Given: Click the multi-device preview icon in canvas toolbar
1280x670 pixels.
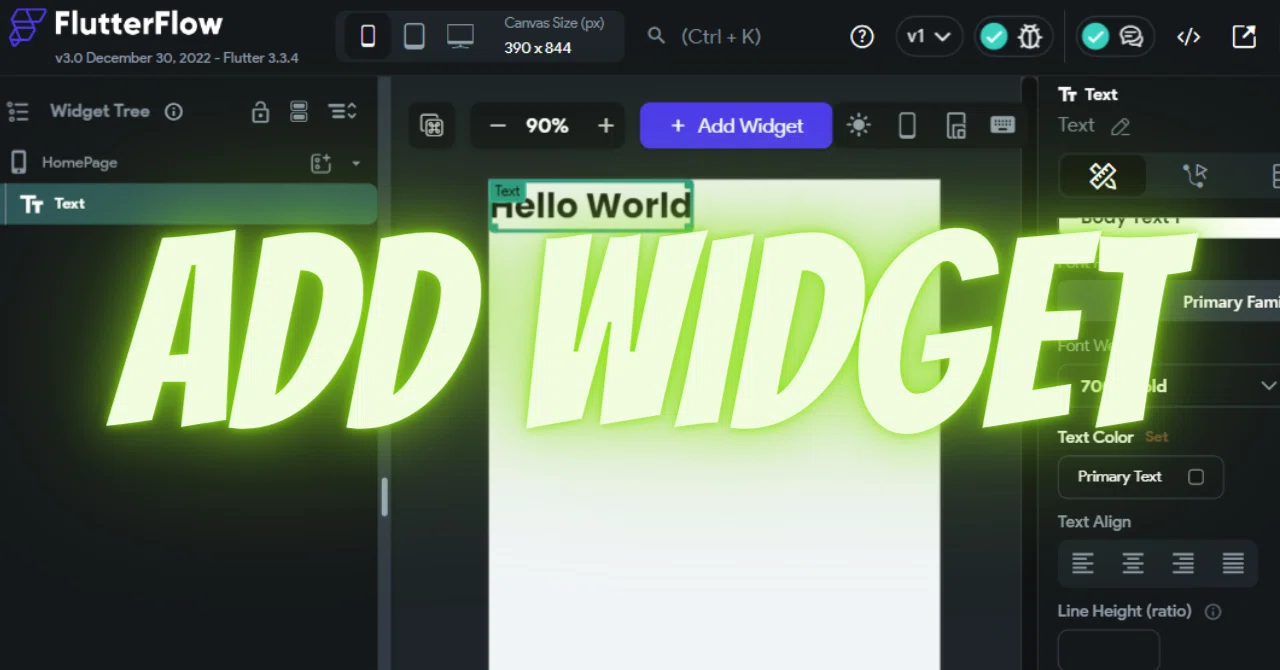Looking at the screenshot, I should [x=956, y=125].
